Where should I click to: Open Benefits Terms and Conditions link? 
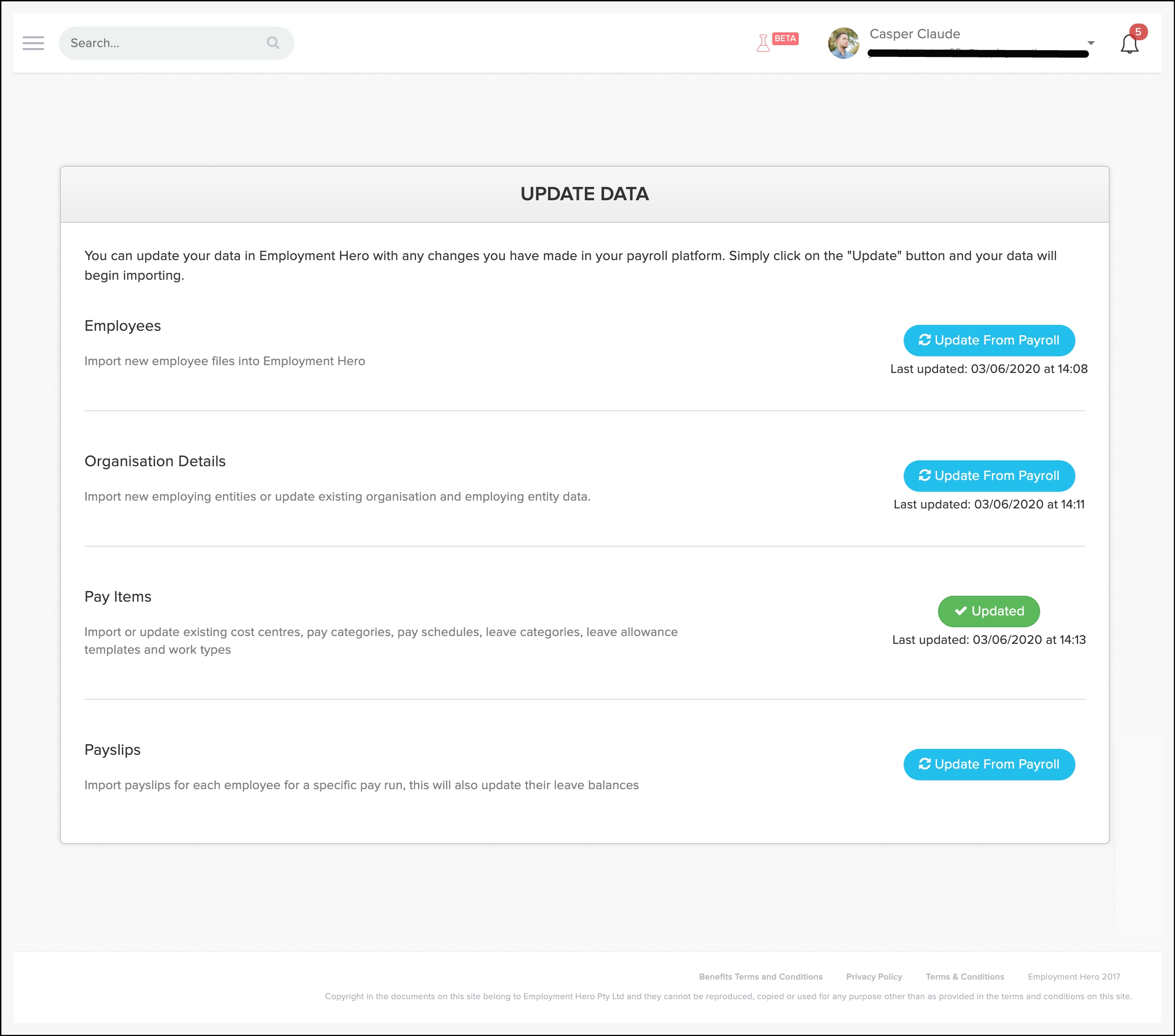pos(760,977)
